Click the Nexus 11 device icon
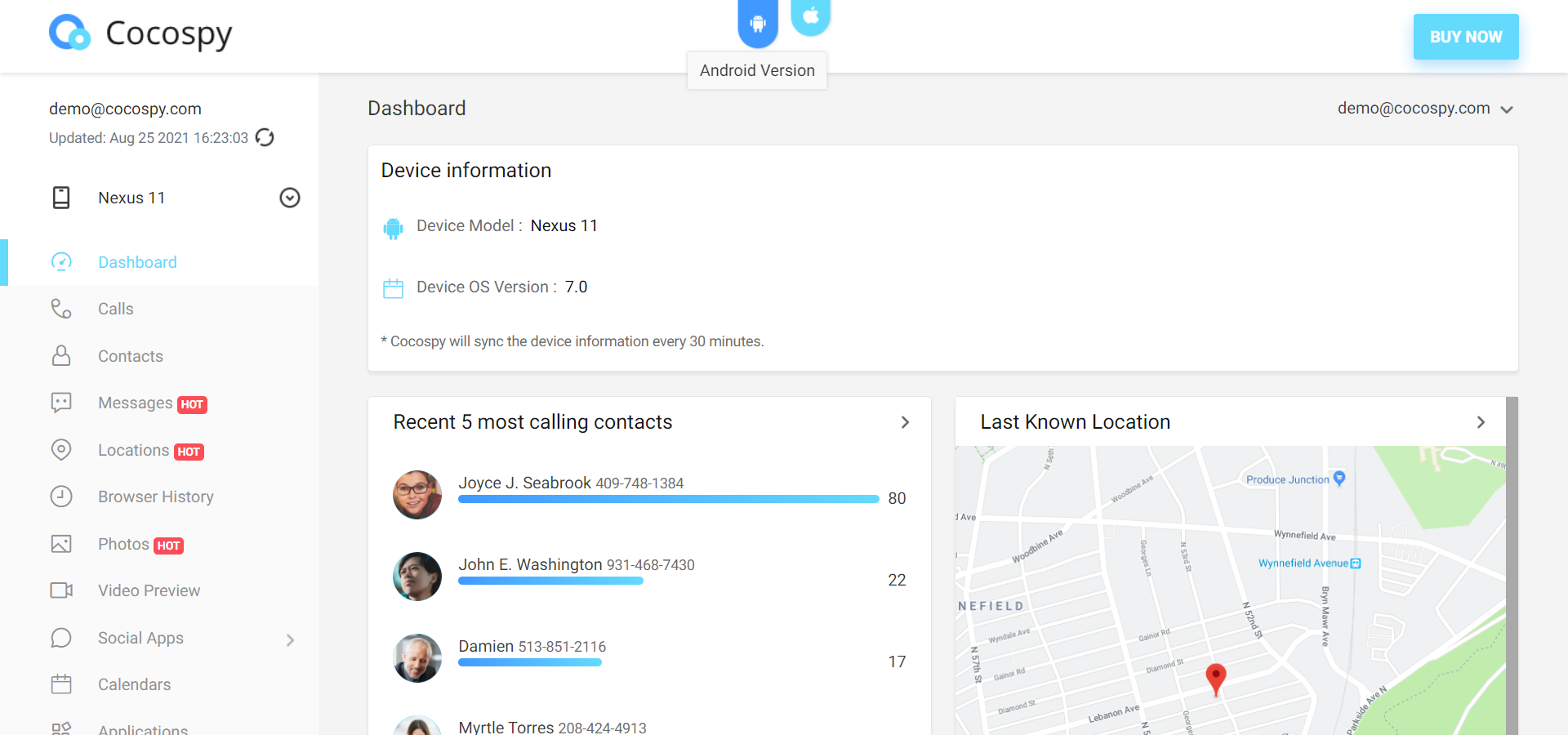Image resolution: width=1568 pixels, height=735 pixels. click(x=61, y=198)
